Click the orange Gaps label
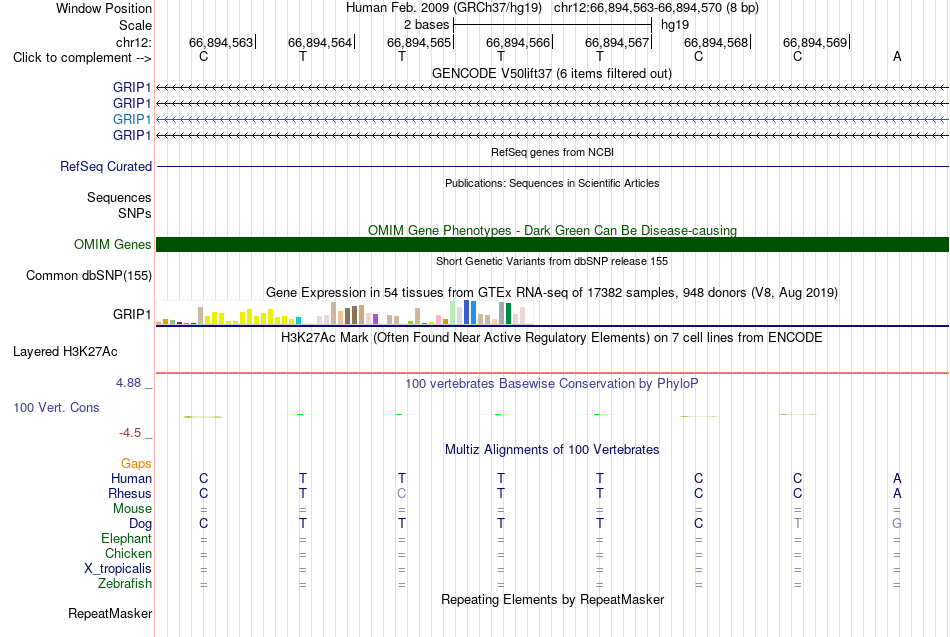This screenshot has height=637, width=950. [136, 464]
